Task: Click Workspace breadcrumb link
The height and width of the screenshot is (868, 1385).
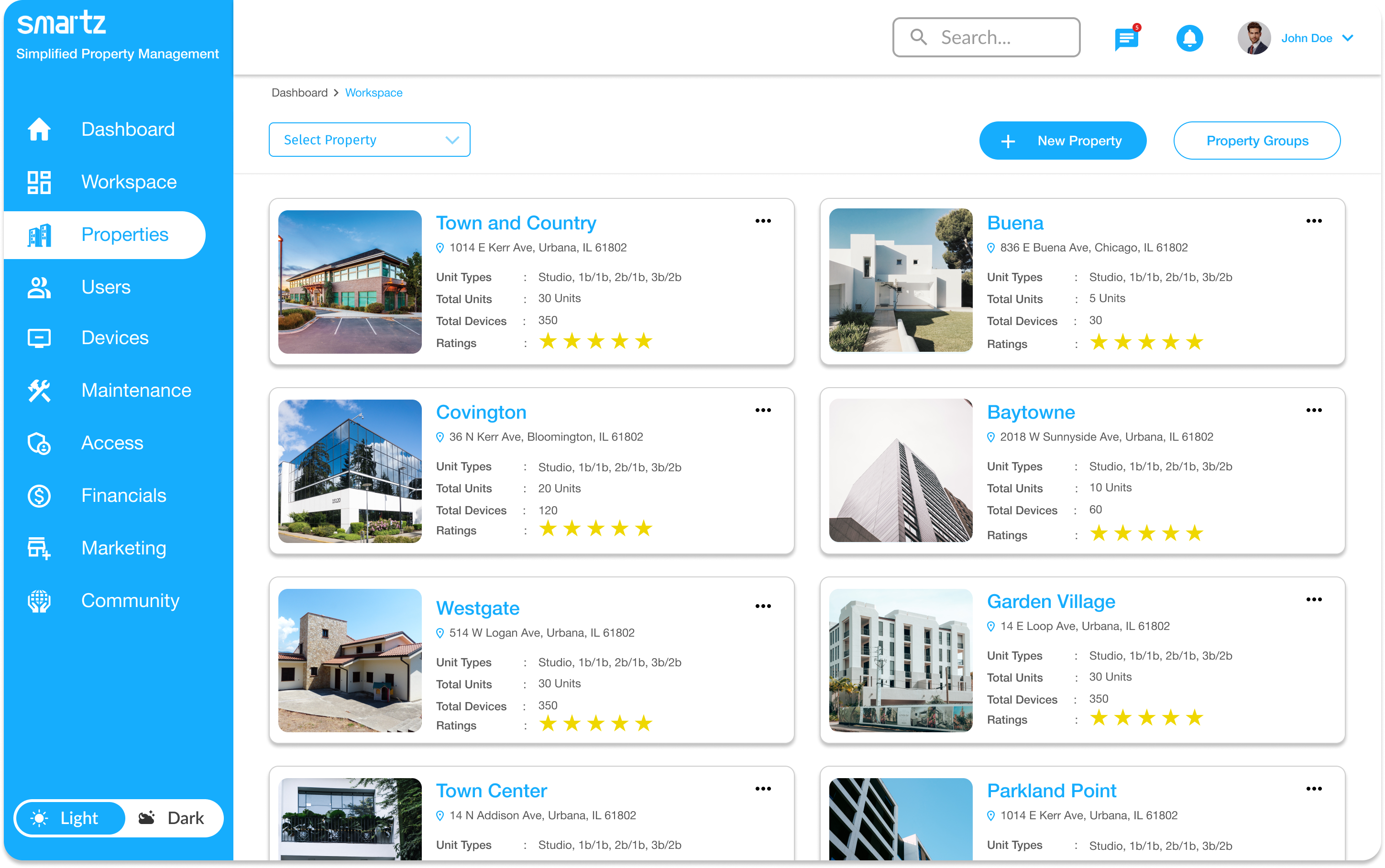Action: click(374, 93)
